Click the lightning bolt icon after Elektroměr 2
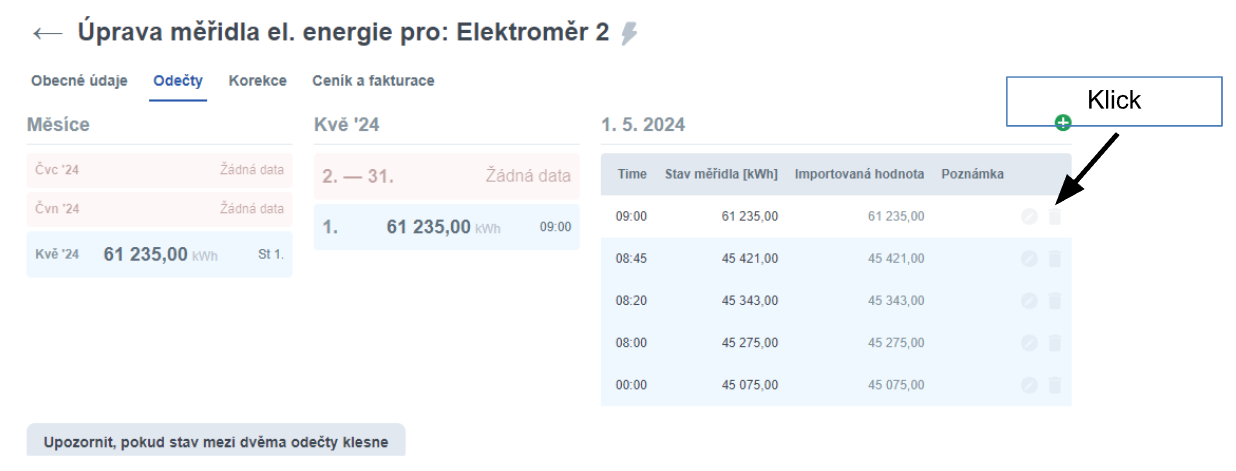This screenshot has height=471, width=1236. 629,34
